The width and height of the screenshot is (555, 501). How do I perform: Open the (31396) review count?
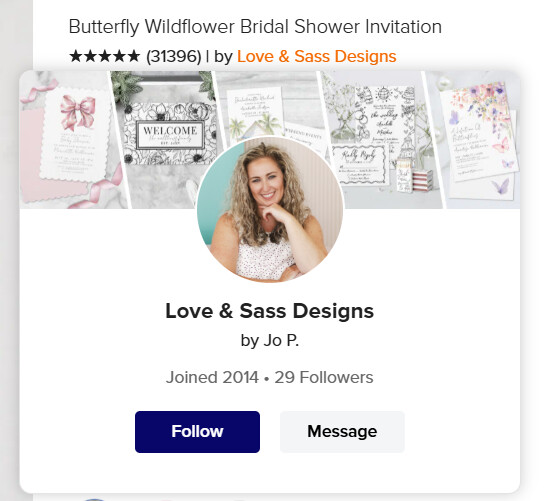(174, 56)
